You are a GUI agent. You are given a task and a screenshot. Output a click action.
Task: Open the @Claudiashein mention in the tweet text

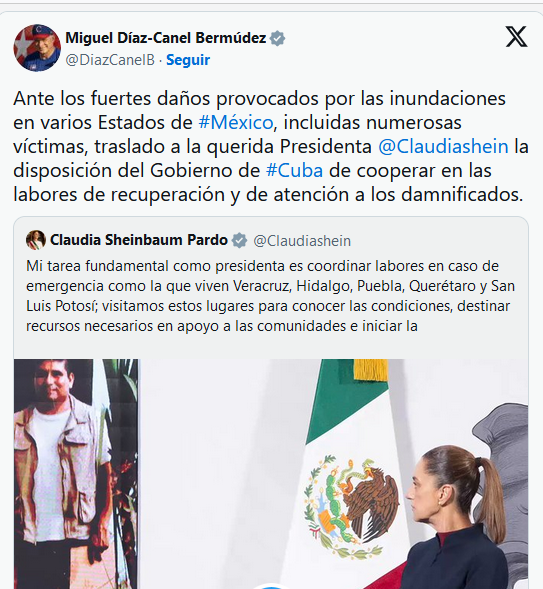tap(443, 146)
